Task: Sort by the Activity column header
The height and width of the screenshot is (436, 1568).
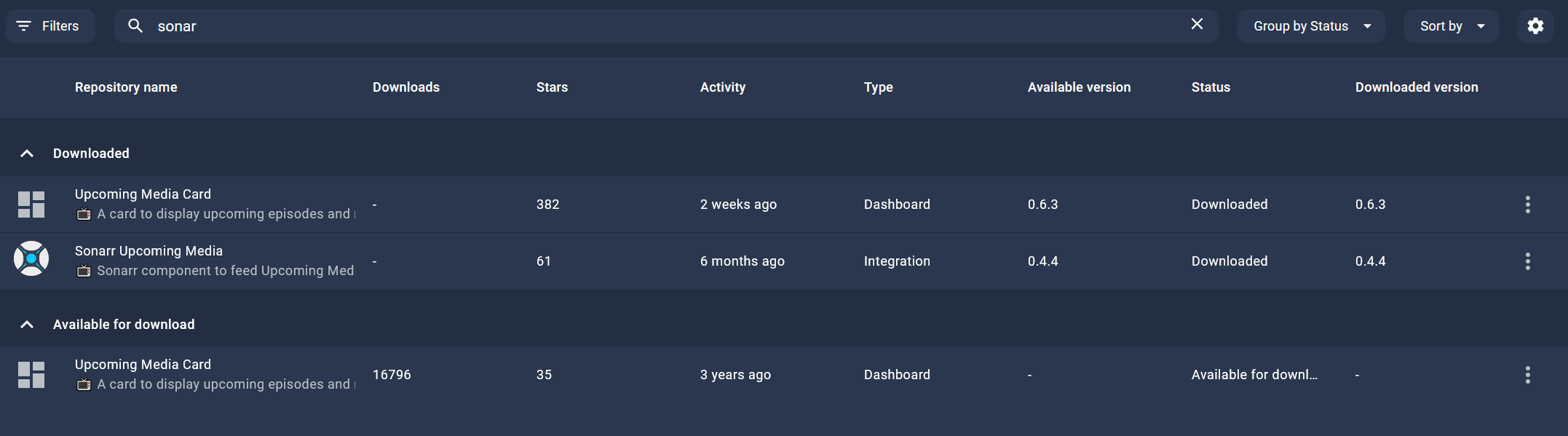Action: (x=722, y=87)
